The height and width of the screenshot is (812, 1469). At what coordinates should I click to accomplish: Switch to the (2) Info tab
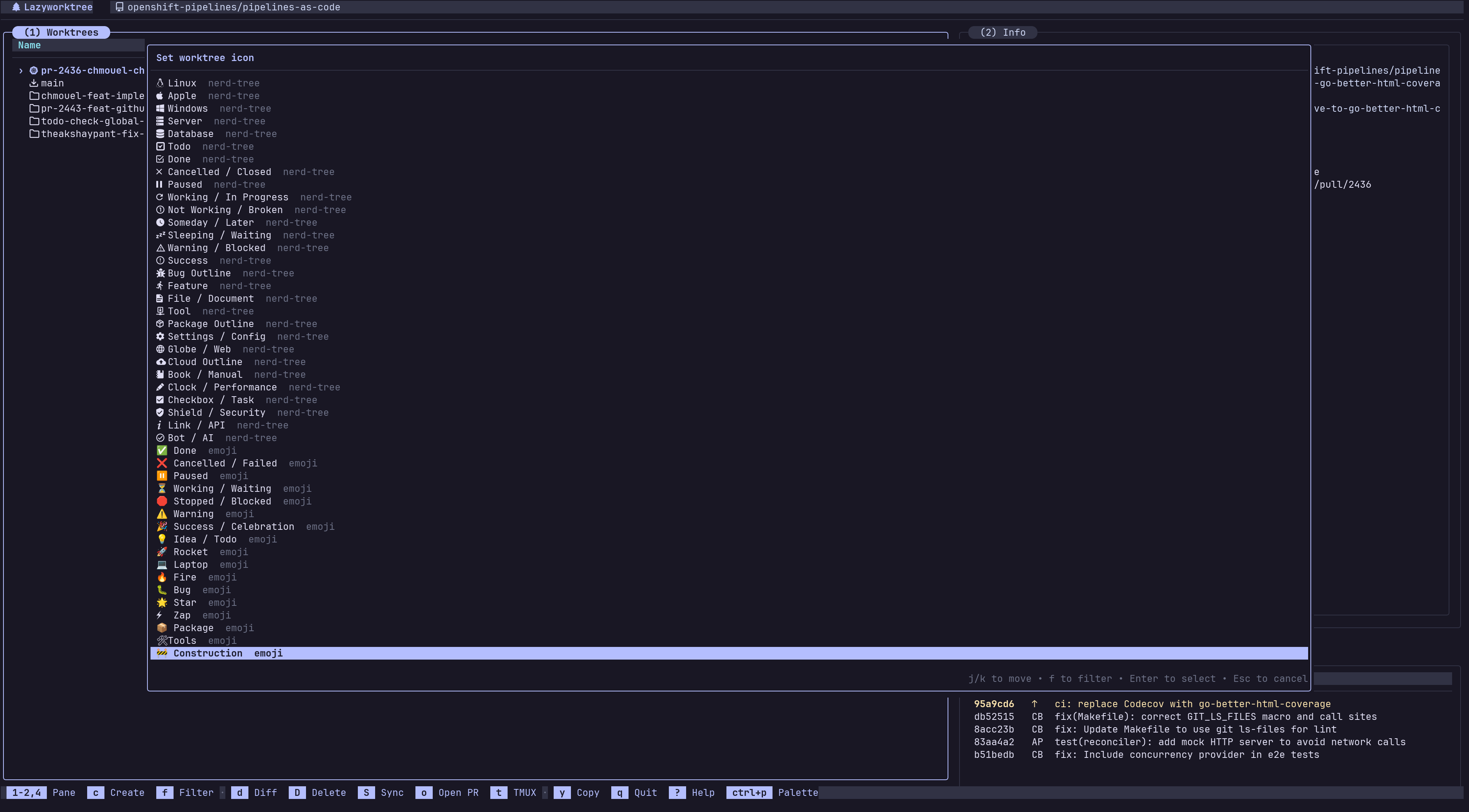[1002, 33]
